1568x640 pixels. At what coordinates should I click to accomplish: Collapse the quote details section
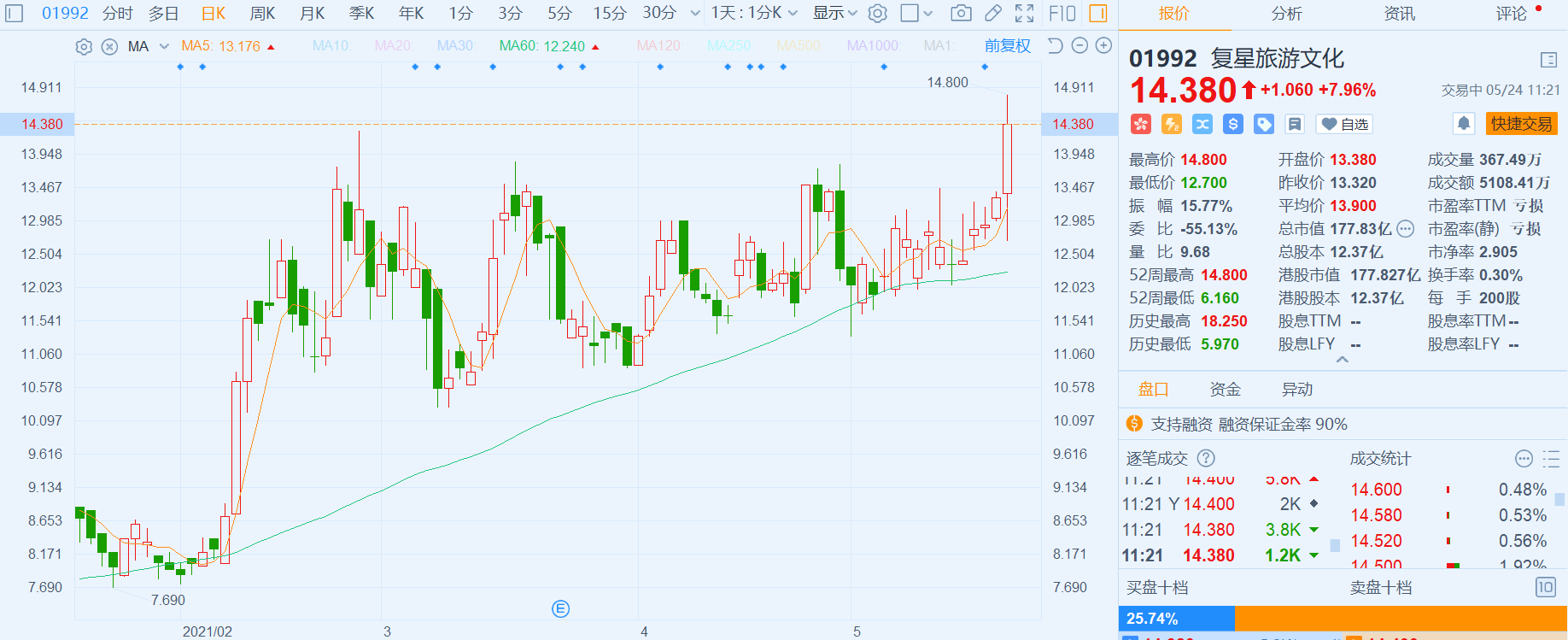point(1343,360)
